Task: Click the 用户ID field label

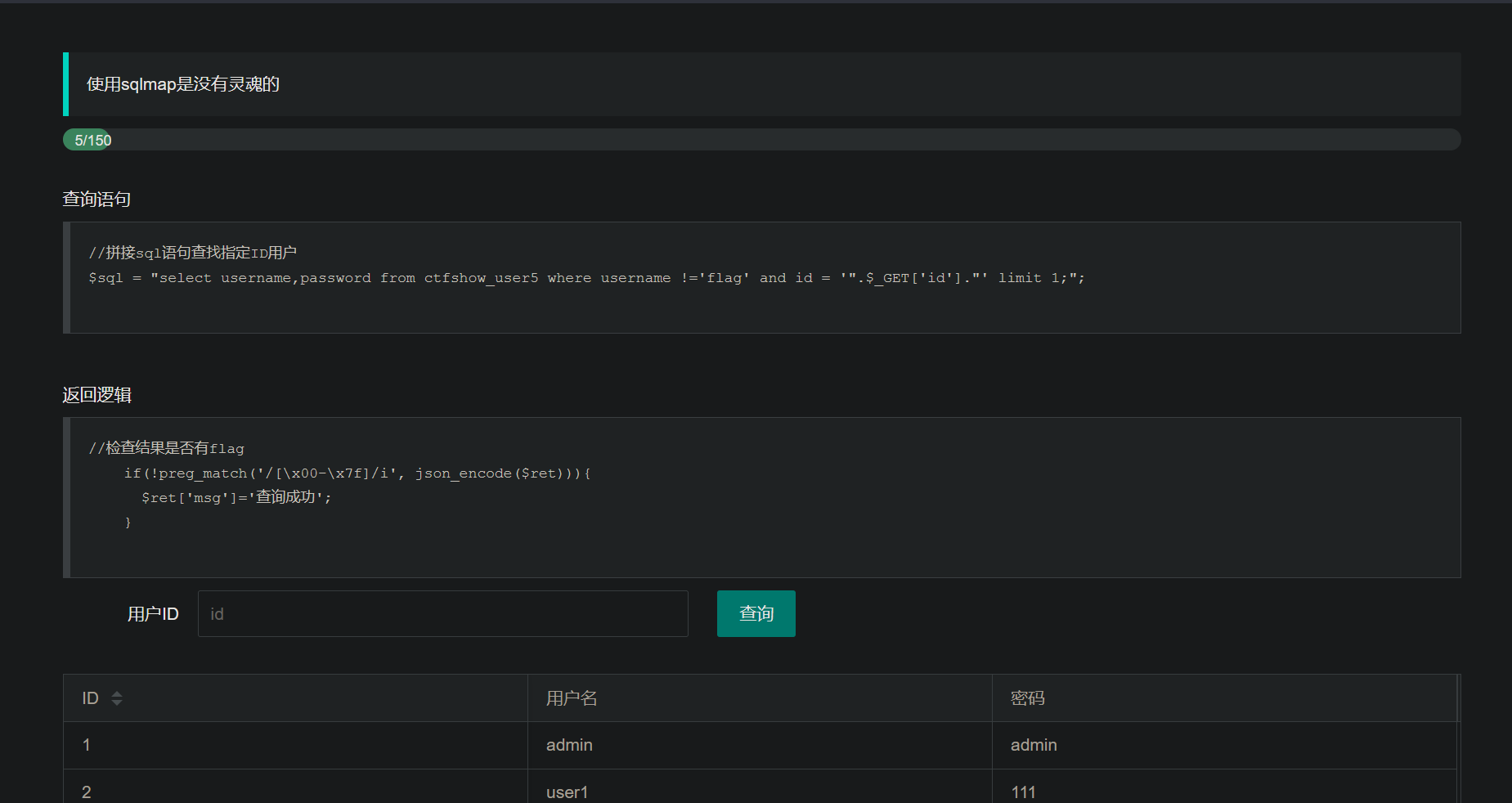Action: pyautogui.click(x=153, y=614)
